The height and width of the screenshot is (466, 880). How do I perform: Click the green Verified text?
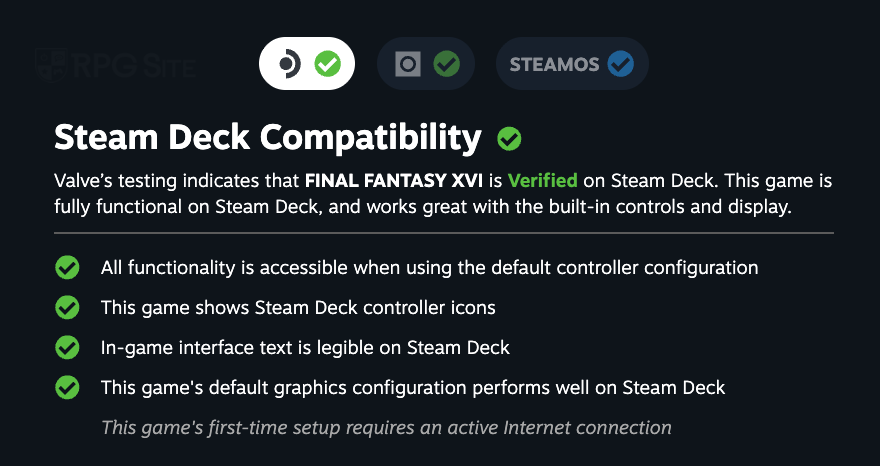click(542, 181)
